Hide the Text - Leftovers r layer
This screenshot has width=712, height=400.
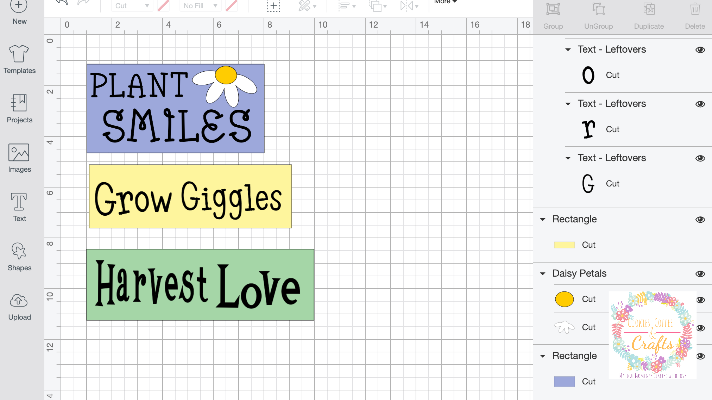[x=700, y=104]
